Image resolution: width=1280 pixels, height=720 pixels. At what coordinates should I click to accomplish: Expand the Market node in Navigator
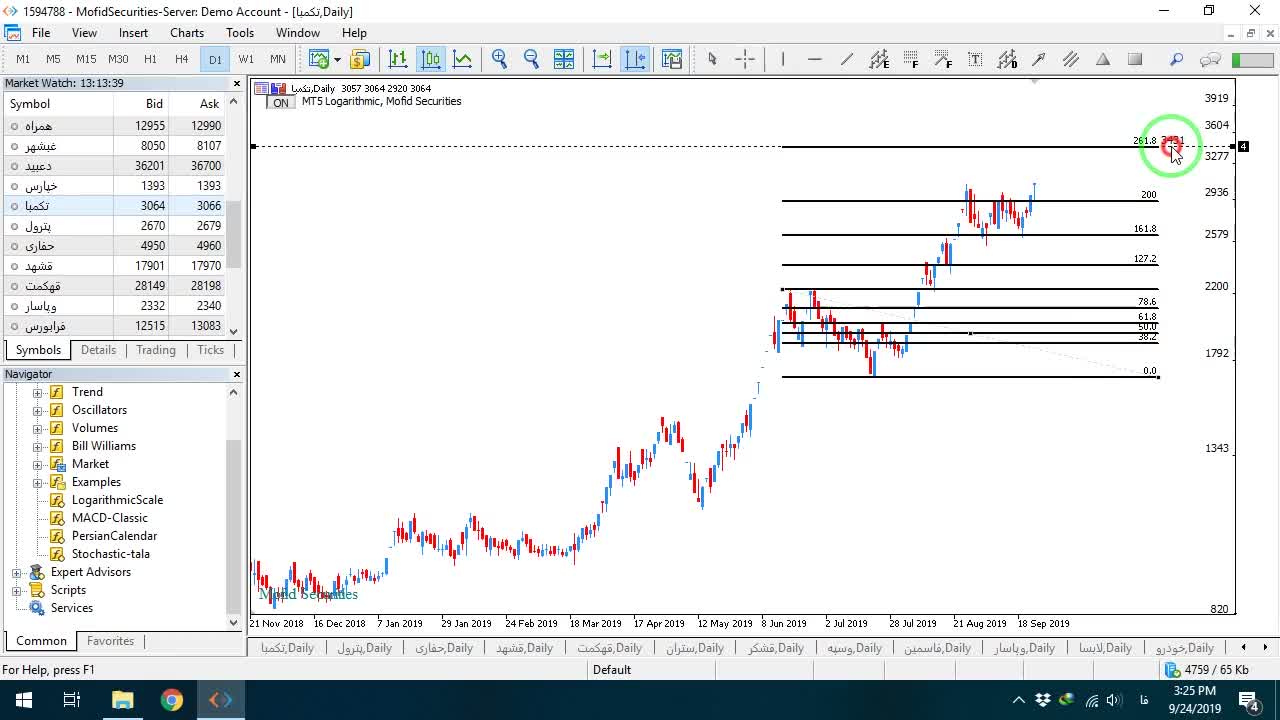(x=38, y=464)
